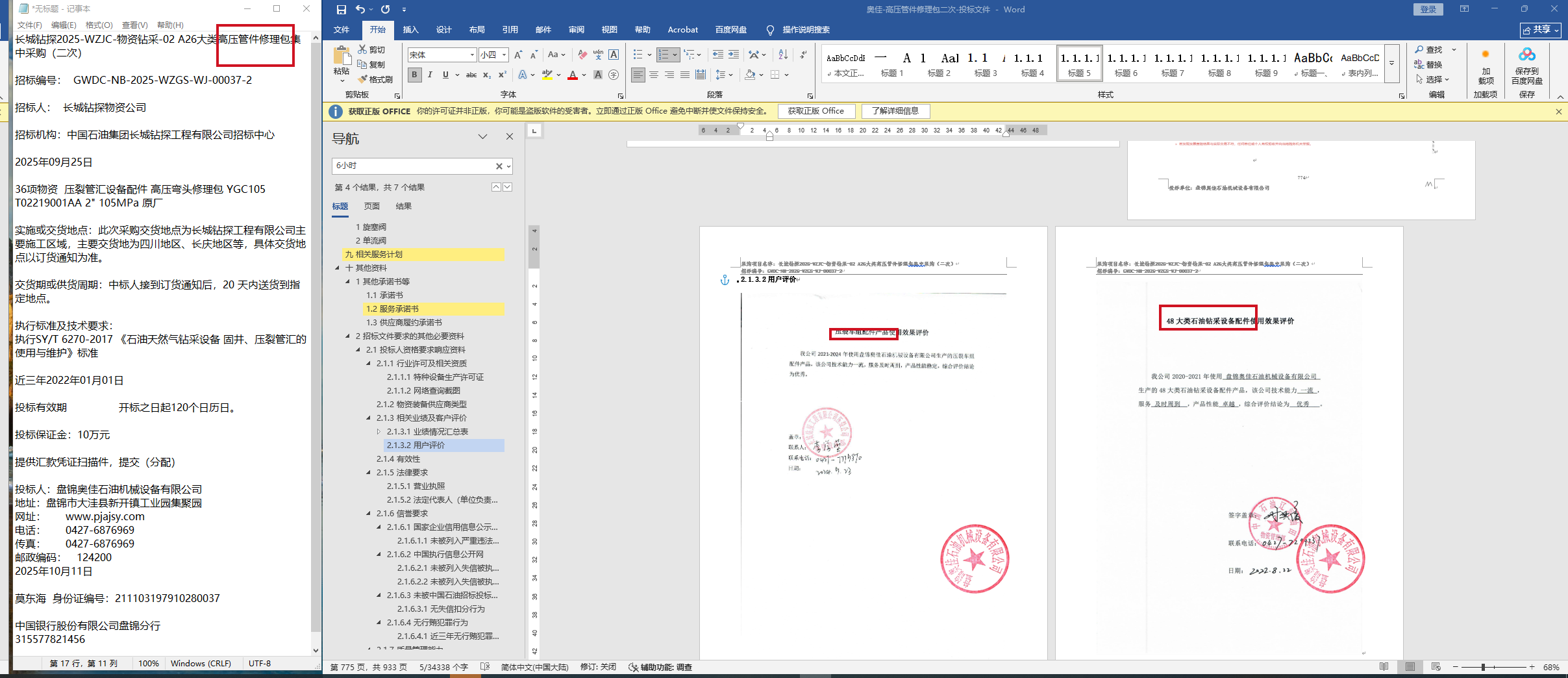Expand the 2.1.3.1 业绩情况汇总表 node
Screen dimensions: 1568x678
[379, 432]
